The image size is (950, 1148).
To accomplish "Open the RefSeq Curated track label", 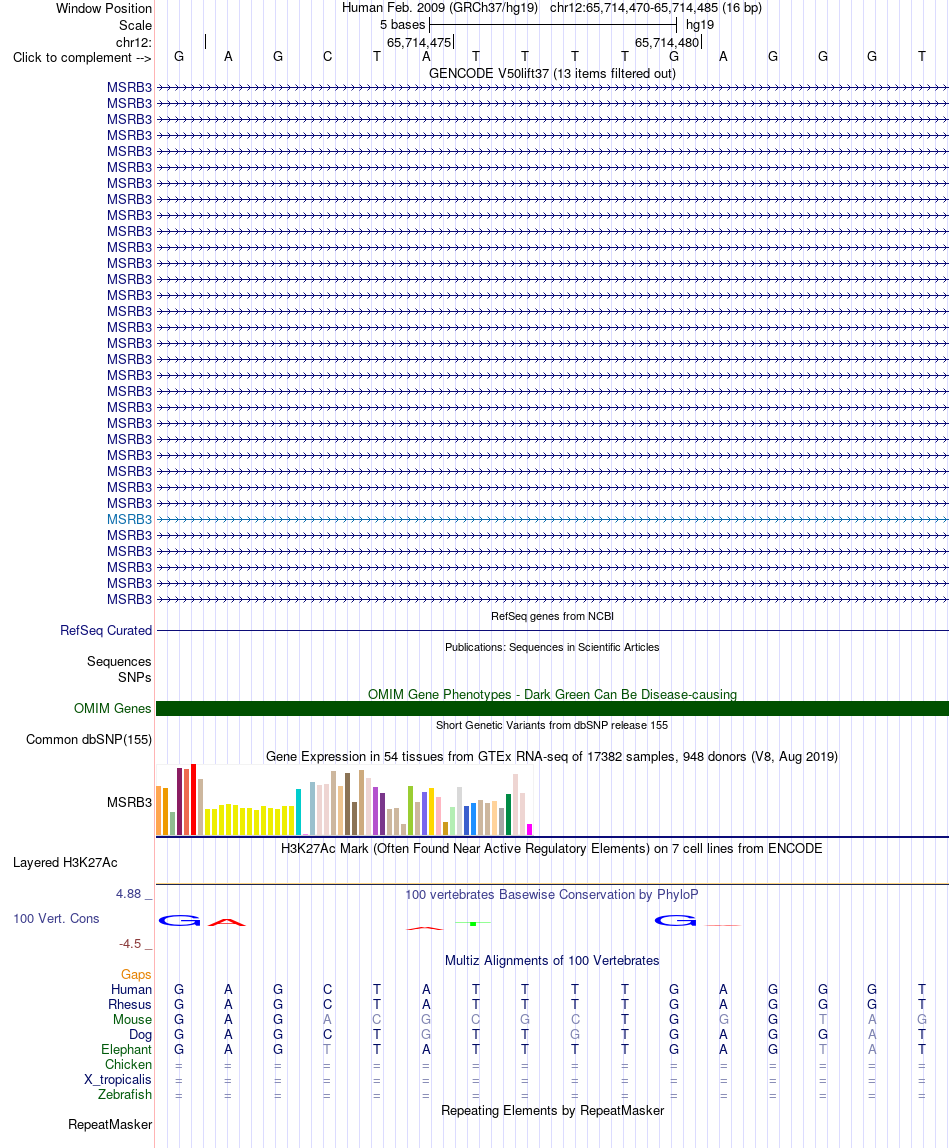I will [106, 630].
